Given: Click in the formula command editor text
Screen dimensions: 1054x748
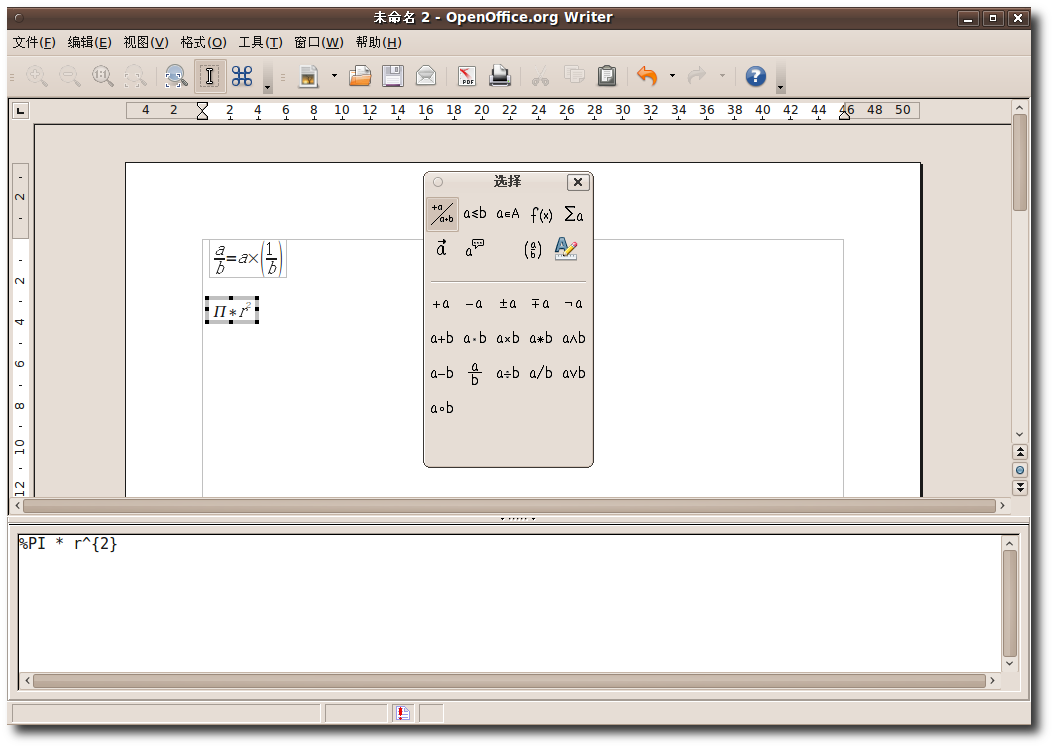Looking at the screenshot, I should [68, 545].
